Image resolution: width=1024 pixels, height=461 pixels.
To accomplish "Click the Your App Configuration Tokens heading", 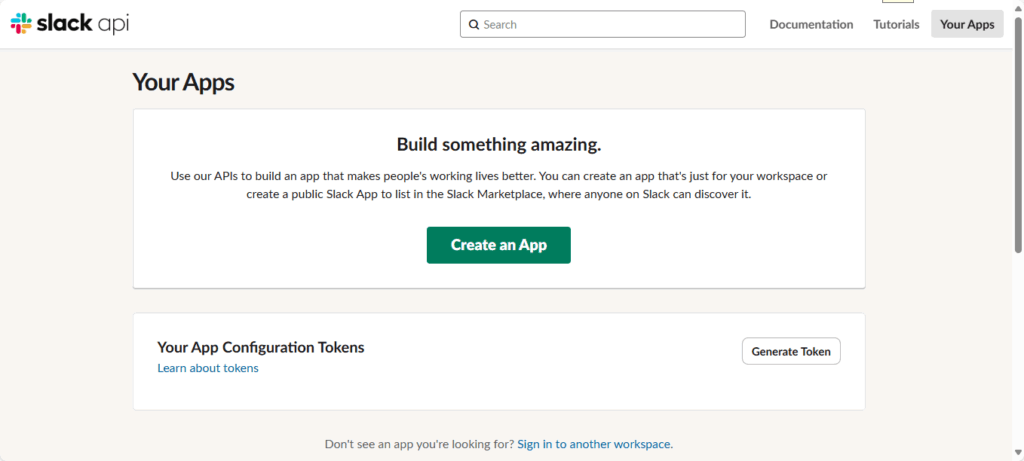I will point(261,347).
